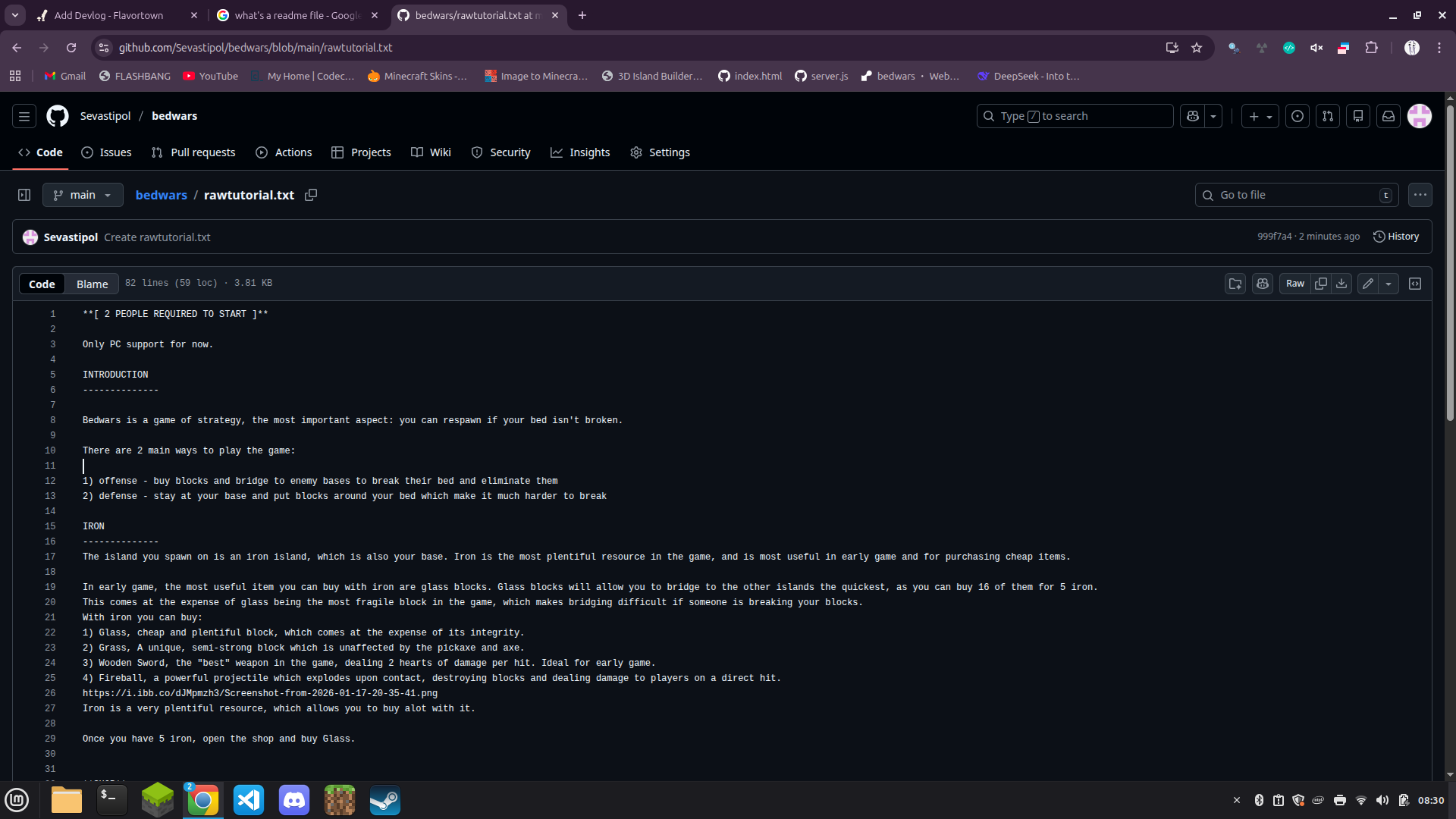1456x819 pixels.
Task: Click the download raw file icon
Action: coord(1341,284)
